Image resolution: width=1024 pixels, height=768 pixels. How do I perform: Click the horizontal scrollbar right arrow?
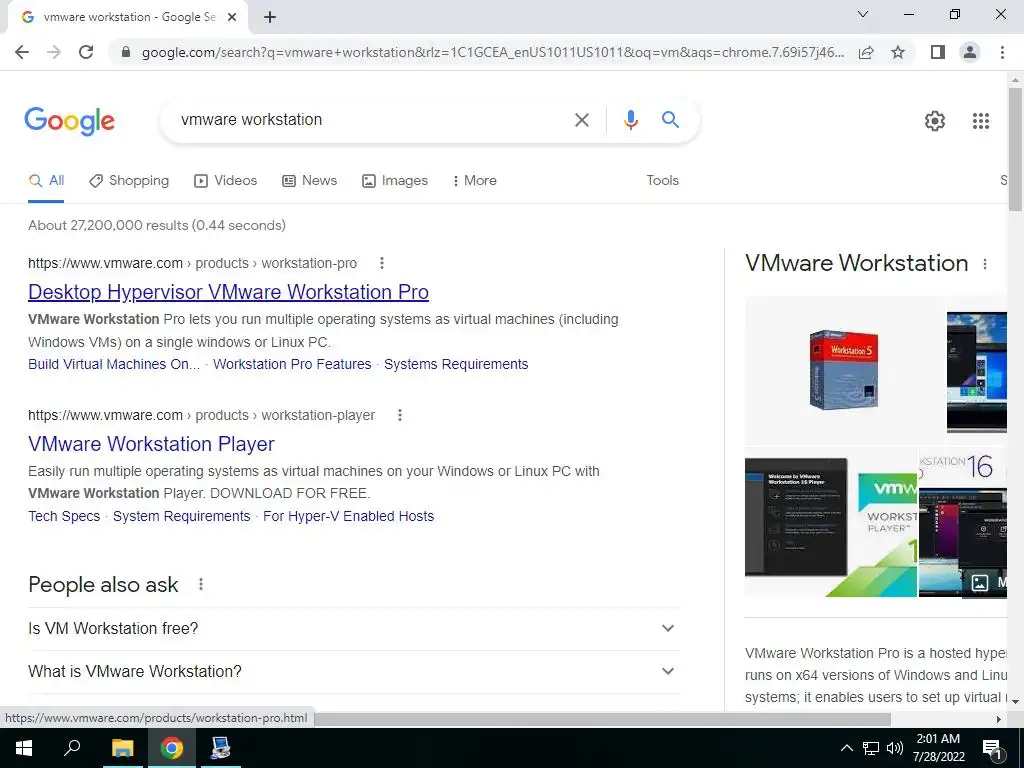point(998,719)
